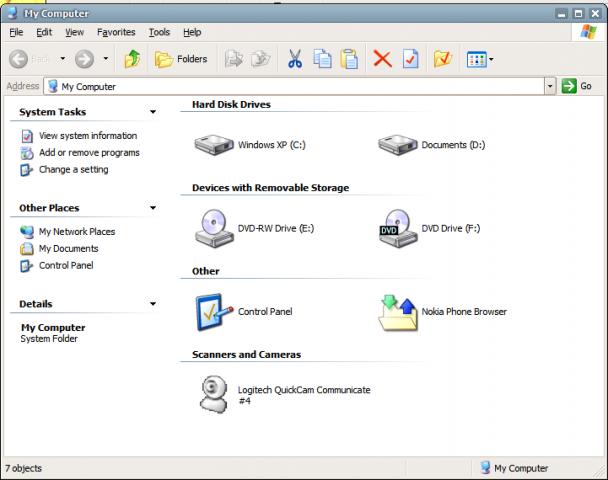Click inside the Address bar field

pyautogui.click(x=295, y=86)
